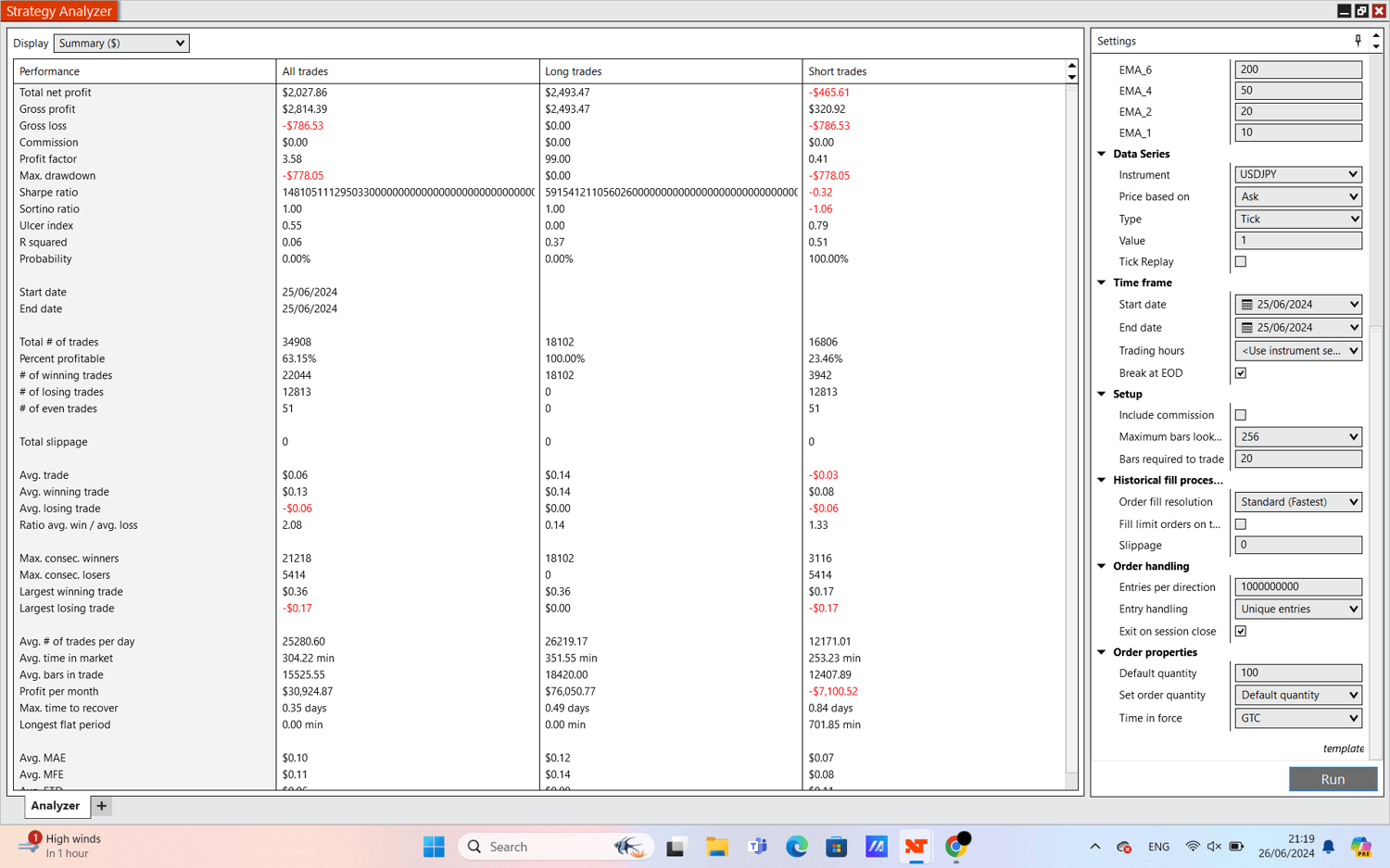The width and height of the screenshot is (1390, 868).
Task: Open Google Chrome from the taskbar
Action: pos(956,847)
